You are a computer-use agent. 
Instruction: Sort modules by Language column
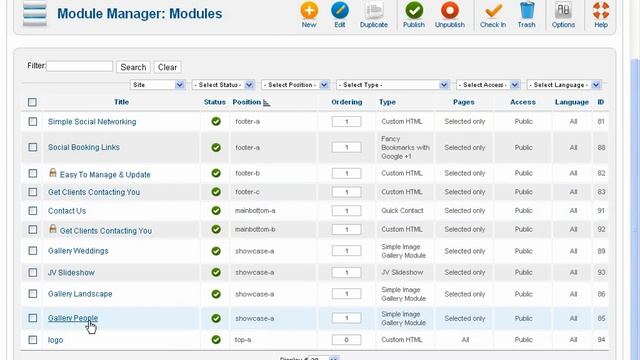tap(572, 102)
